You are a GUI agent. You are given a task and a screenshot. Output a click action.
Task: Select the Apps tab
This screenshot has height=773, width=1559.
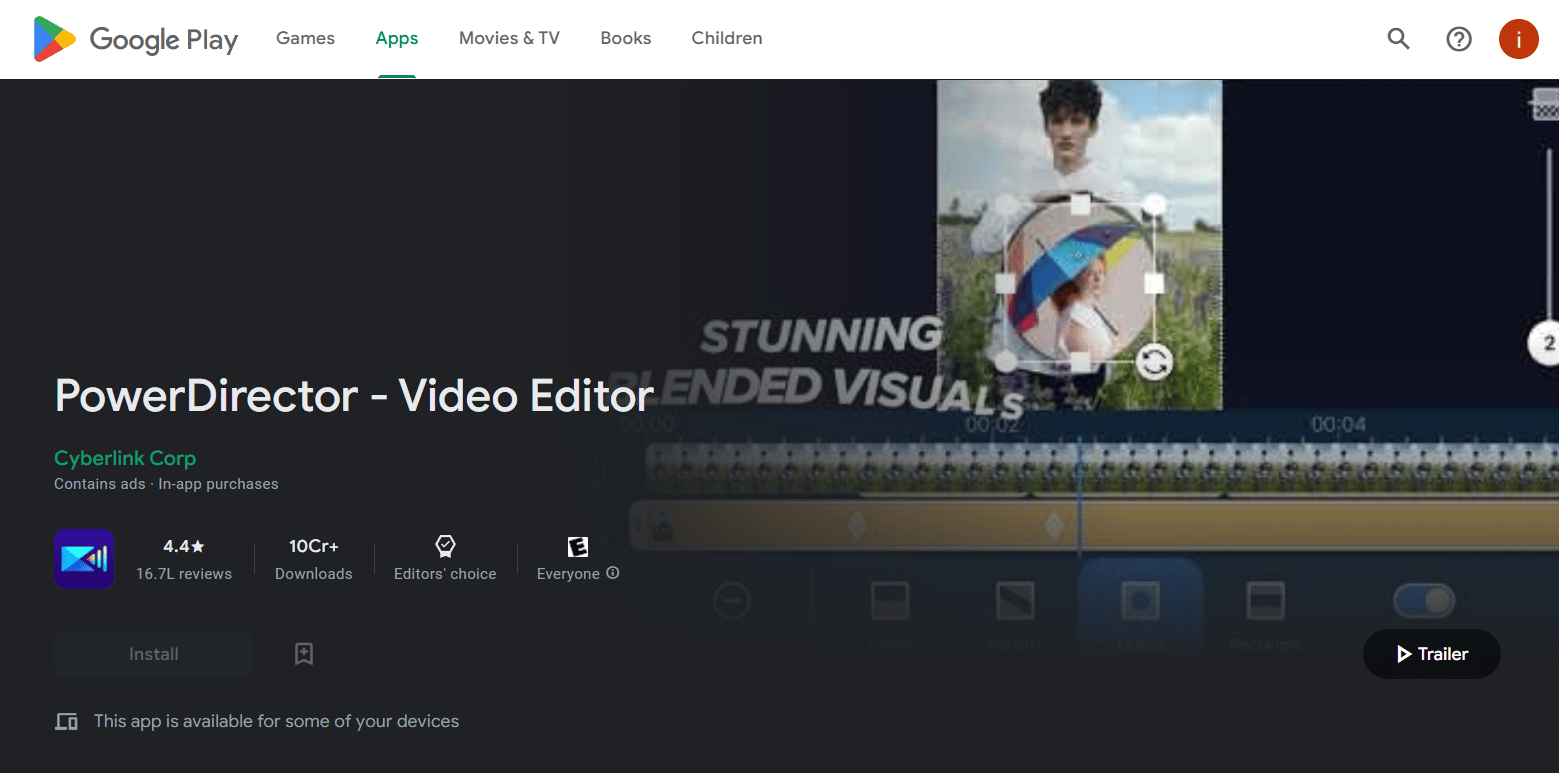pyautogui.click(x=397, y=38)
